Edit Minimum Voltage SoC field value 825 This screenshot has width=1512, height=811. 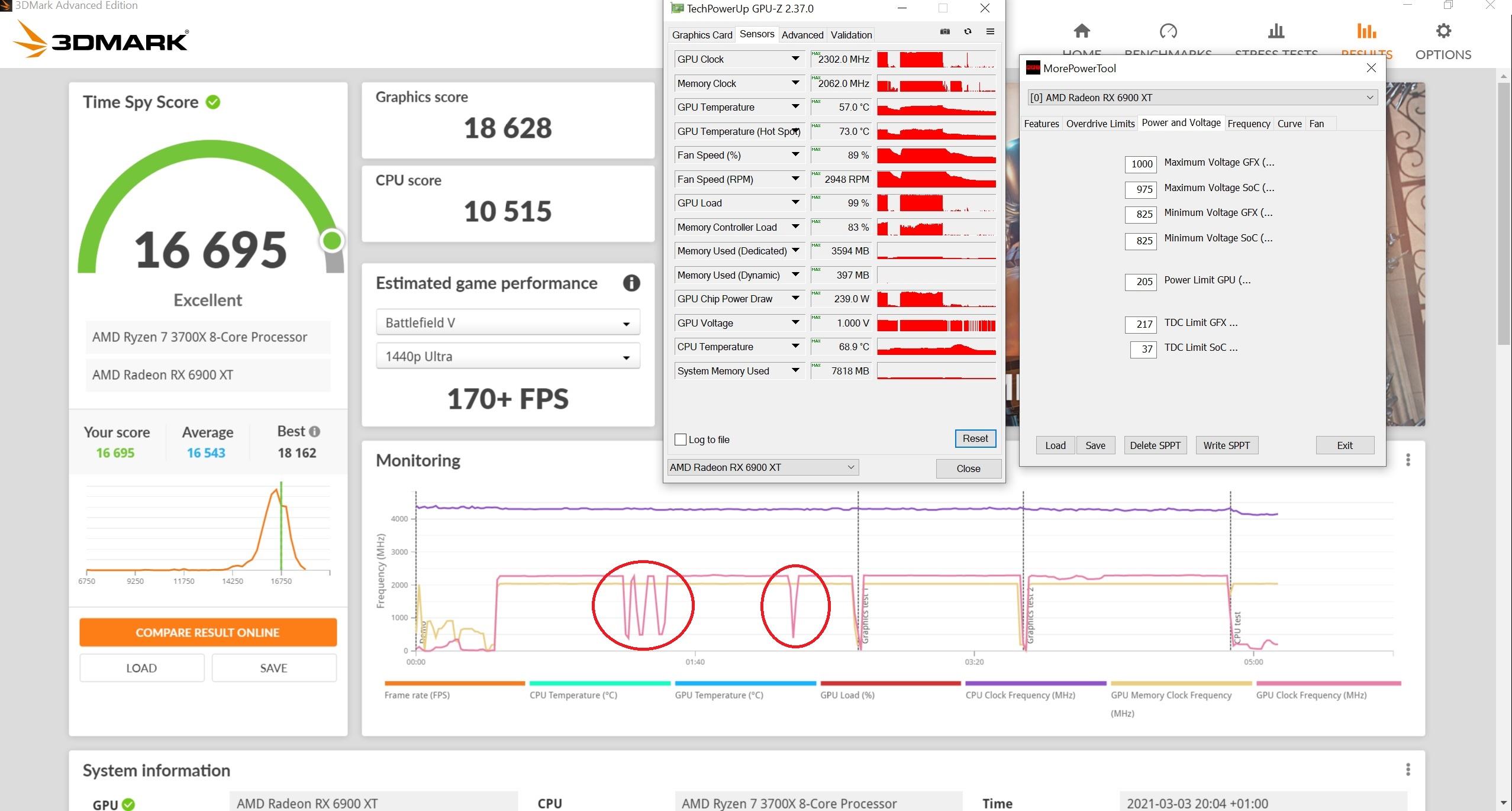1140,241
